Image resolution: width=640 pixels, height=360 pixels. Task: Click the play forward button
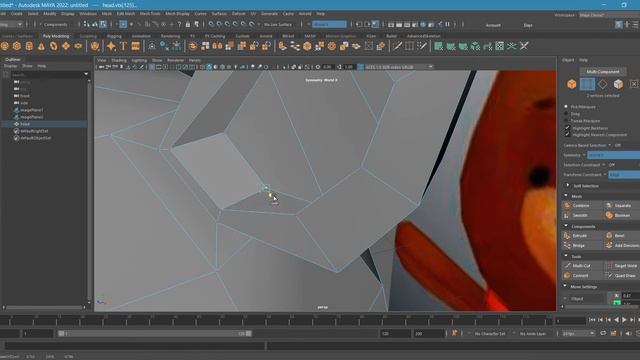[624, 320]
